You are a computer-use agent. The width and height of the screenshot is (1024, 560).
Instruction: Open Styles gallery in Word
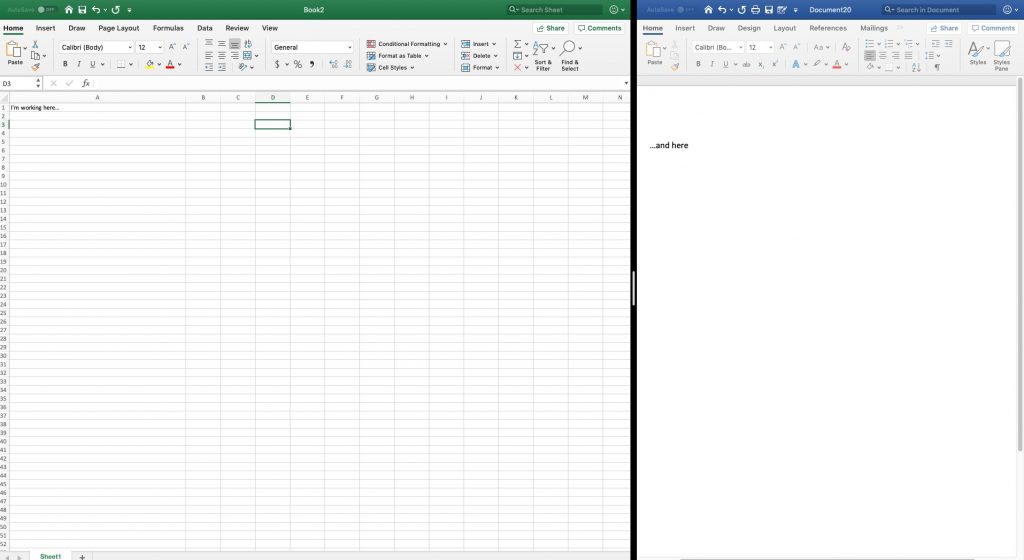[978, 53]
